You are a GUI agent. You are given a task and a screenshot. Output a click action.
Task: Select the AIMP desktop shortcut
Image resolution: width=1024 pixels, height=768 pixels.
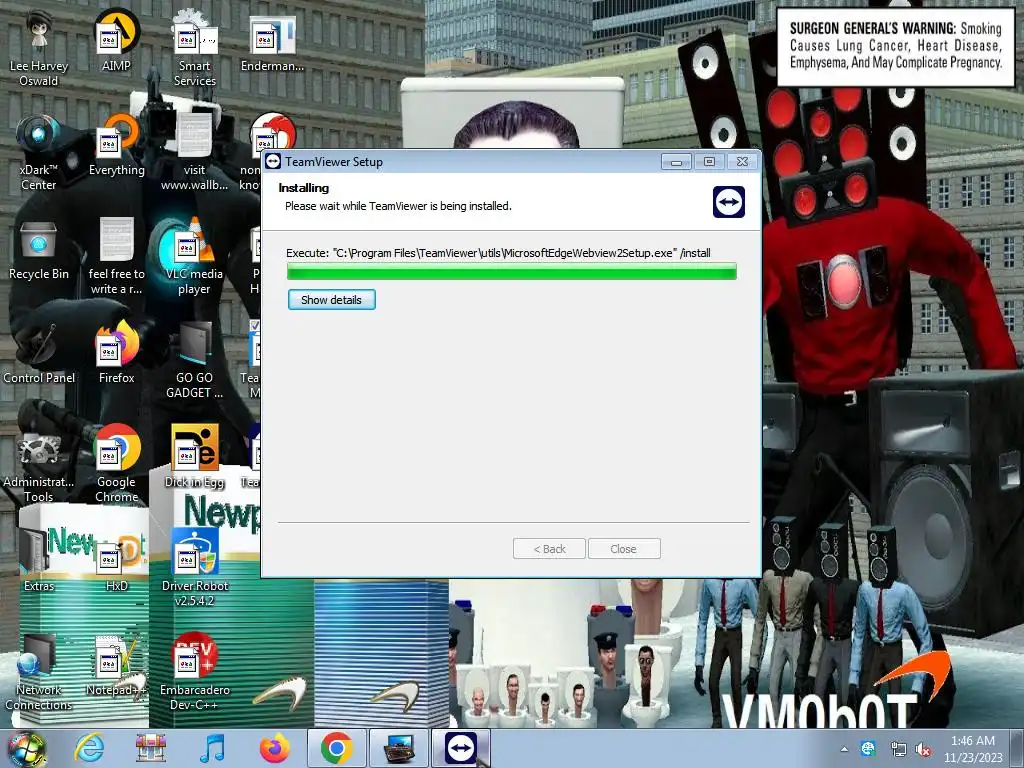point(116,42)
